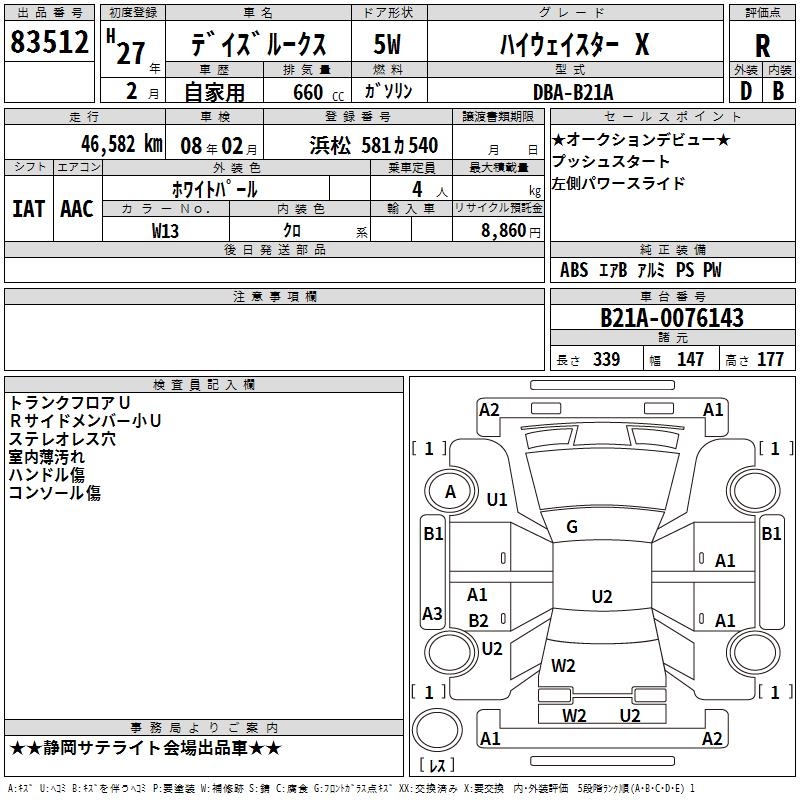800x800 pixels.
Task: Click the B2 mark on the car diagram
Action: (x=479, y=621)
